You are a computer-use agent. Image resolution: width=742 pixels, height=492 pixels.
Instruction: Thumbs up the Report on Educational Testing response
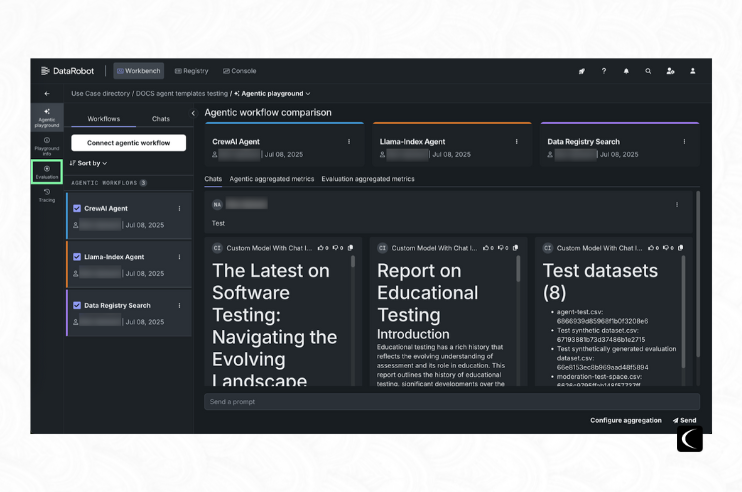click(x=488, y=248)
